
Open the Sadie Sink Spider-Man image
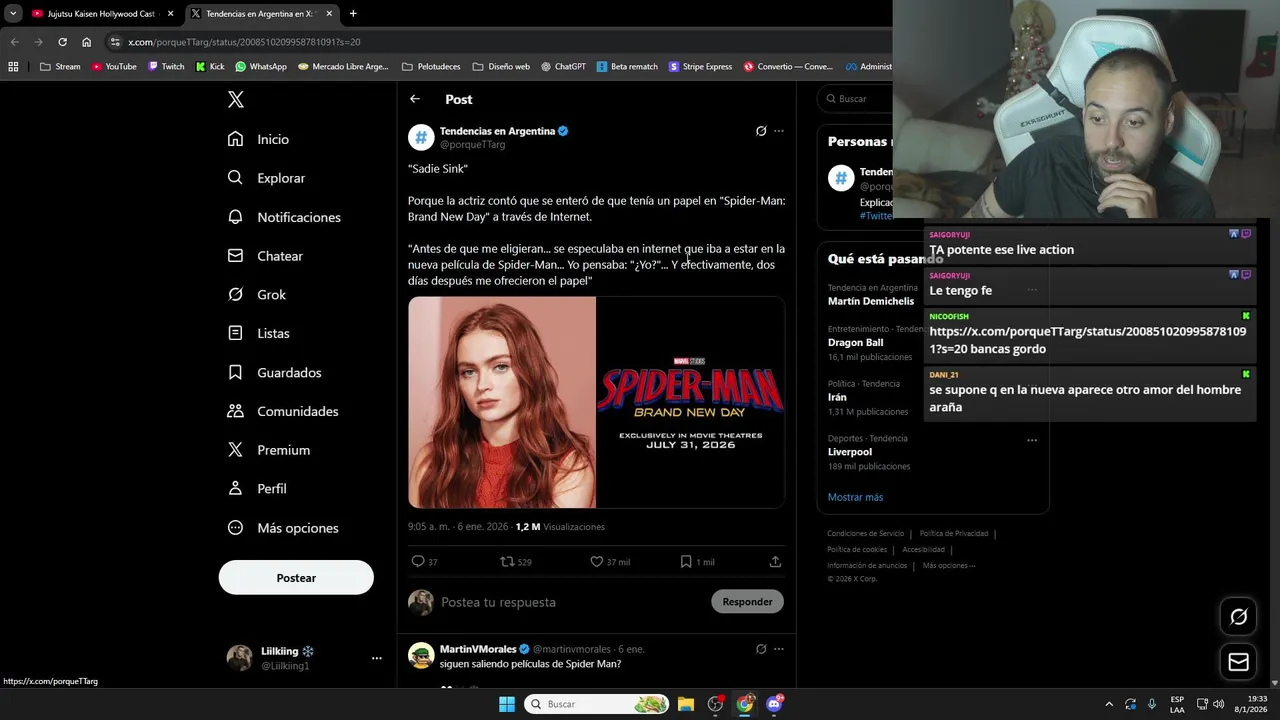click(x=596, y=402)
